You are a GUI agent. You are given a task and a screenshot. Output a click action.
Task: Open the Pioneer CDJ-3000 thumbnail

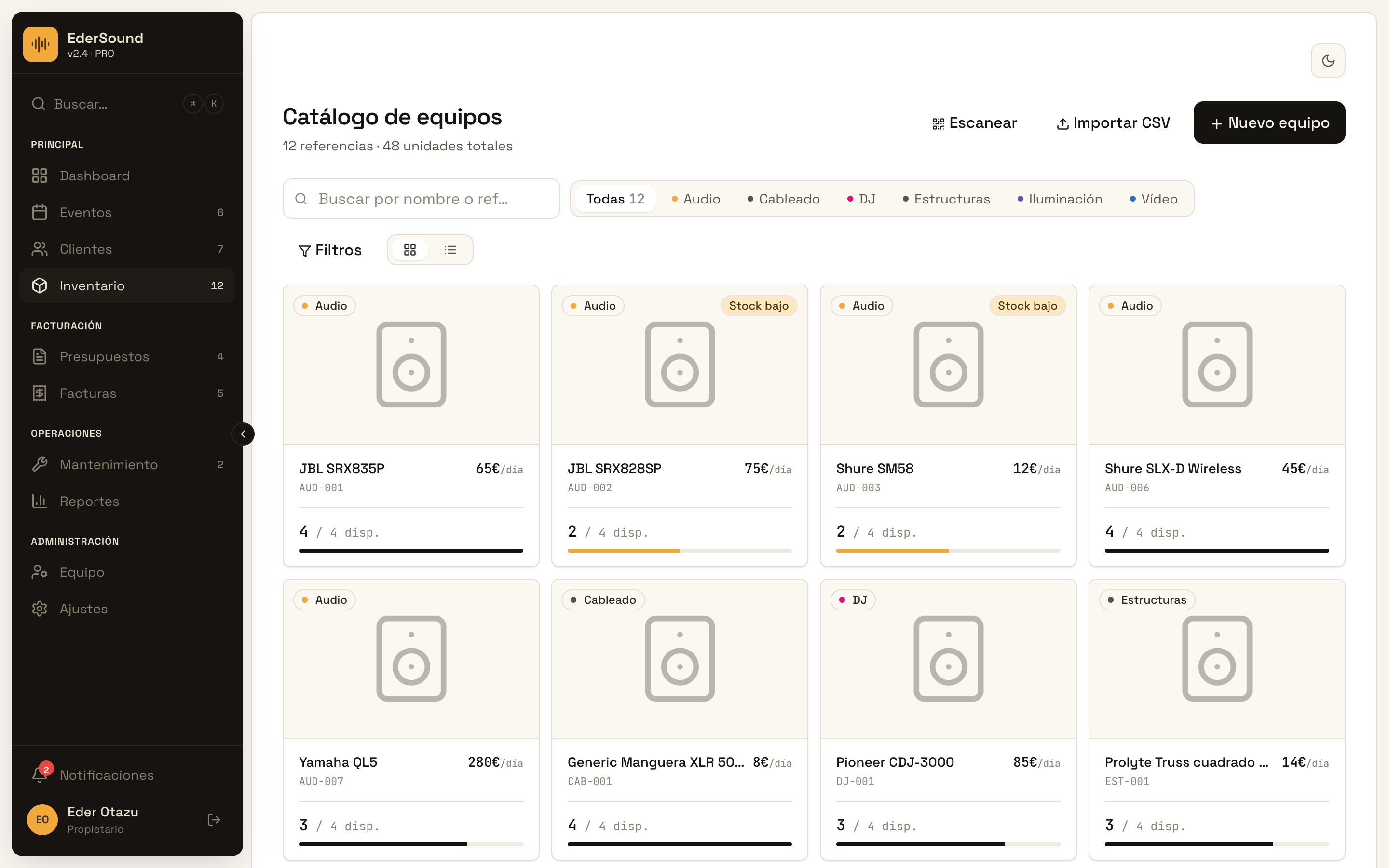[948, 658]
